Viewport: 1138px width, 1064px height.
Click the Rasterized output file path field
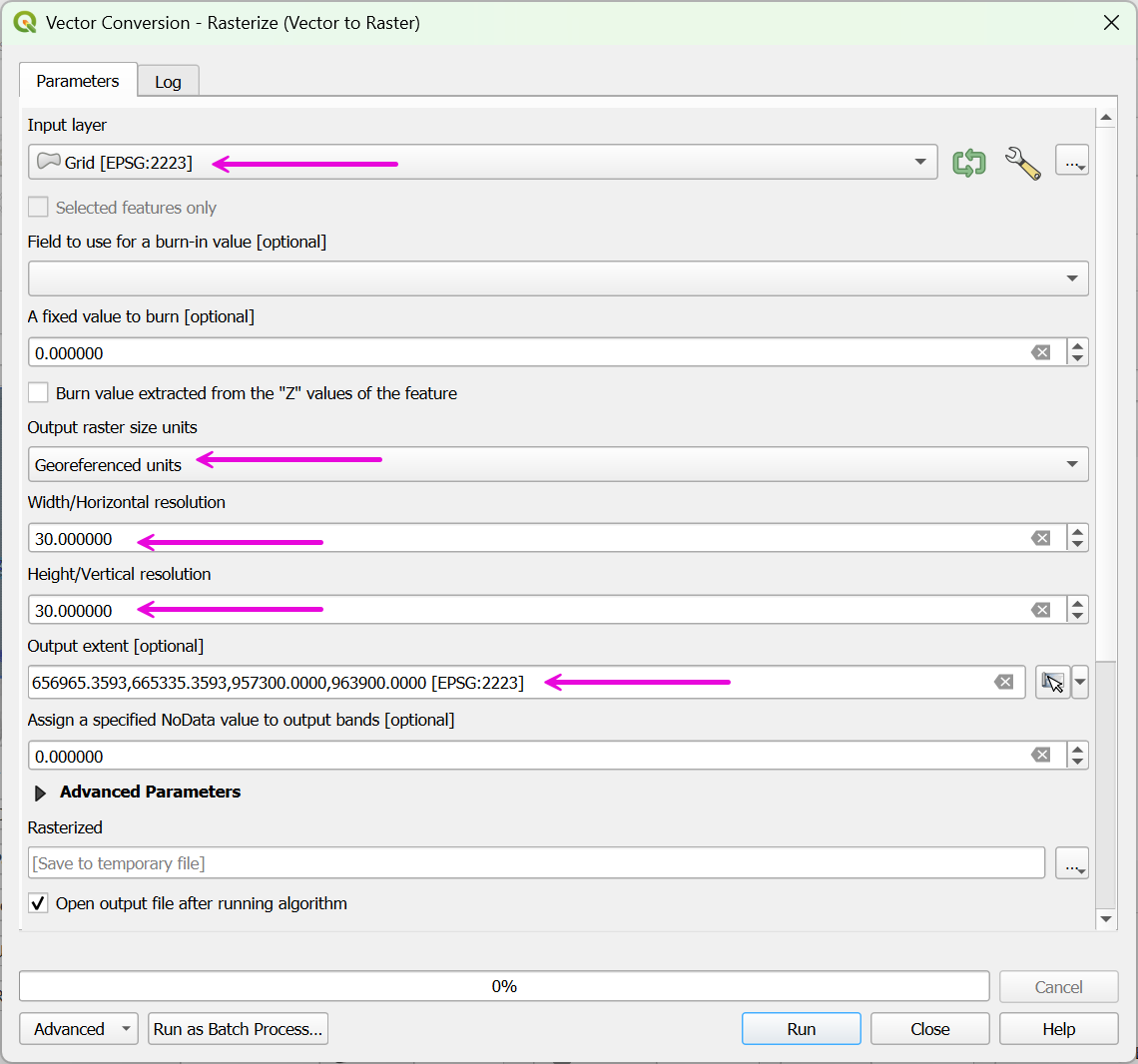coord(536,863)
